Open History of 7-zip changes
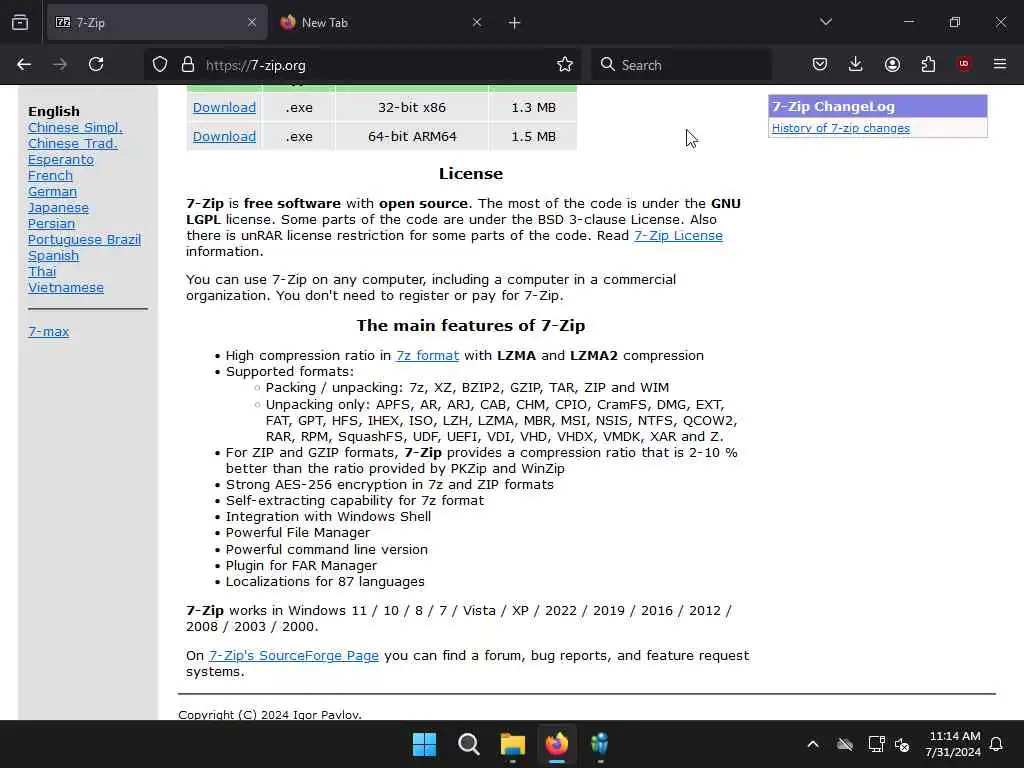 coord(840,128)
